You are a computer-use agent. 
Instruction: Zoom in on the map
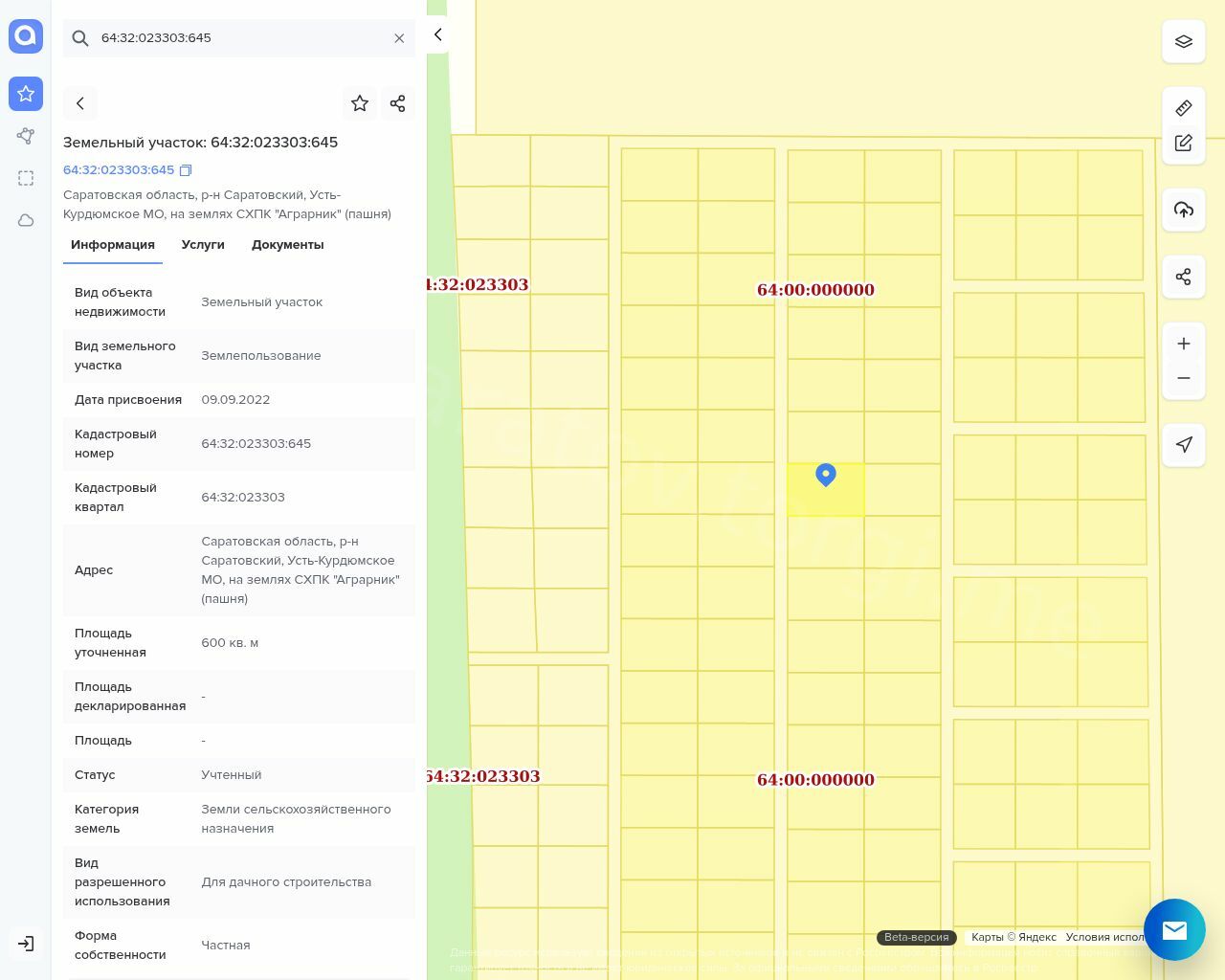1184,344
